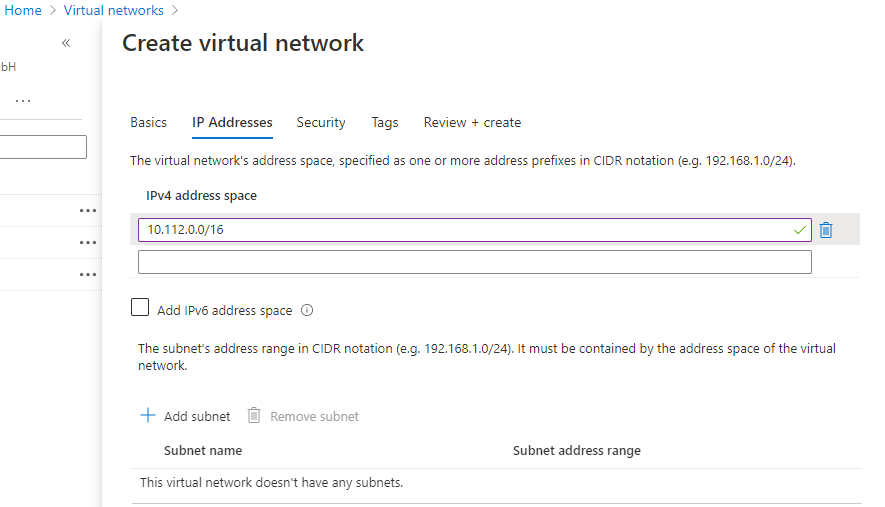The width and height of the screenshot is (885, 507).
Task: Open the first sidebar row ellipsis menu
Action: tap(88, 211)
